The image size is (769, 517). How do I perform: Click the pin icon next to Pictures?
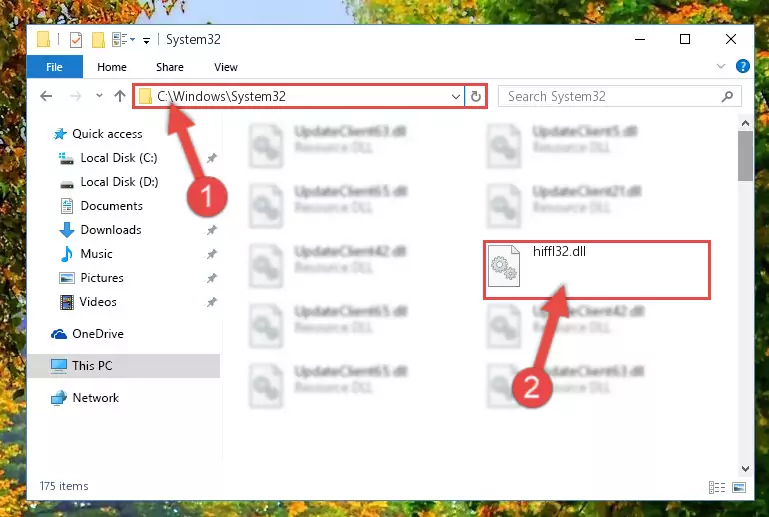pyautogui.click(x=211, y=278)
